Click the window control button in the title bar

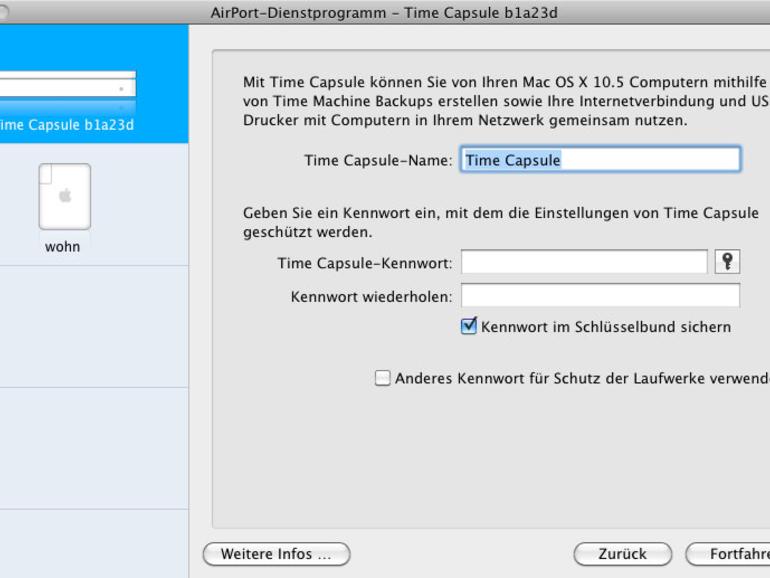point(3,12)
